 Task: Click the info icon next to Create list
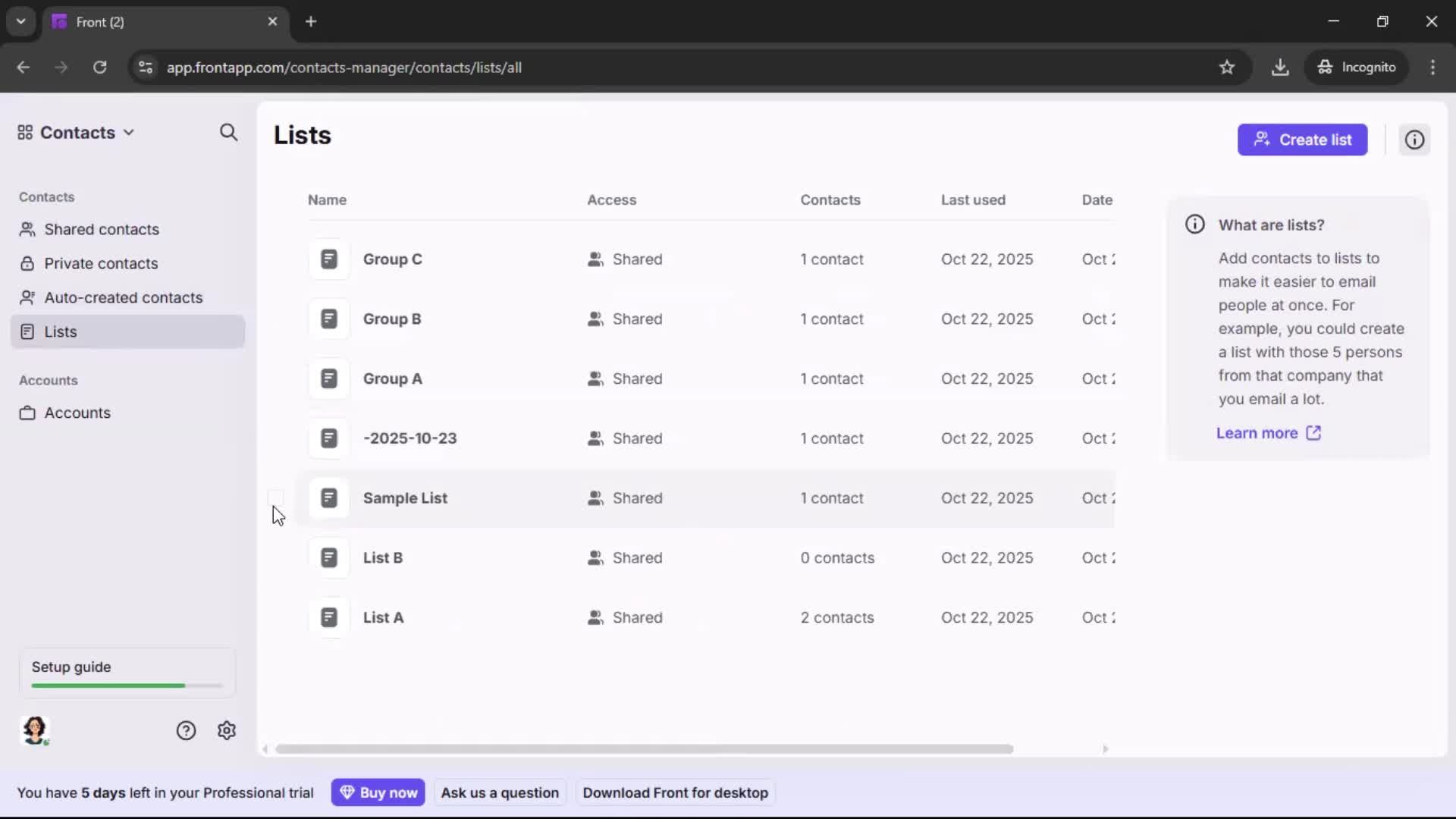pos(1414,140)
